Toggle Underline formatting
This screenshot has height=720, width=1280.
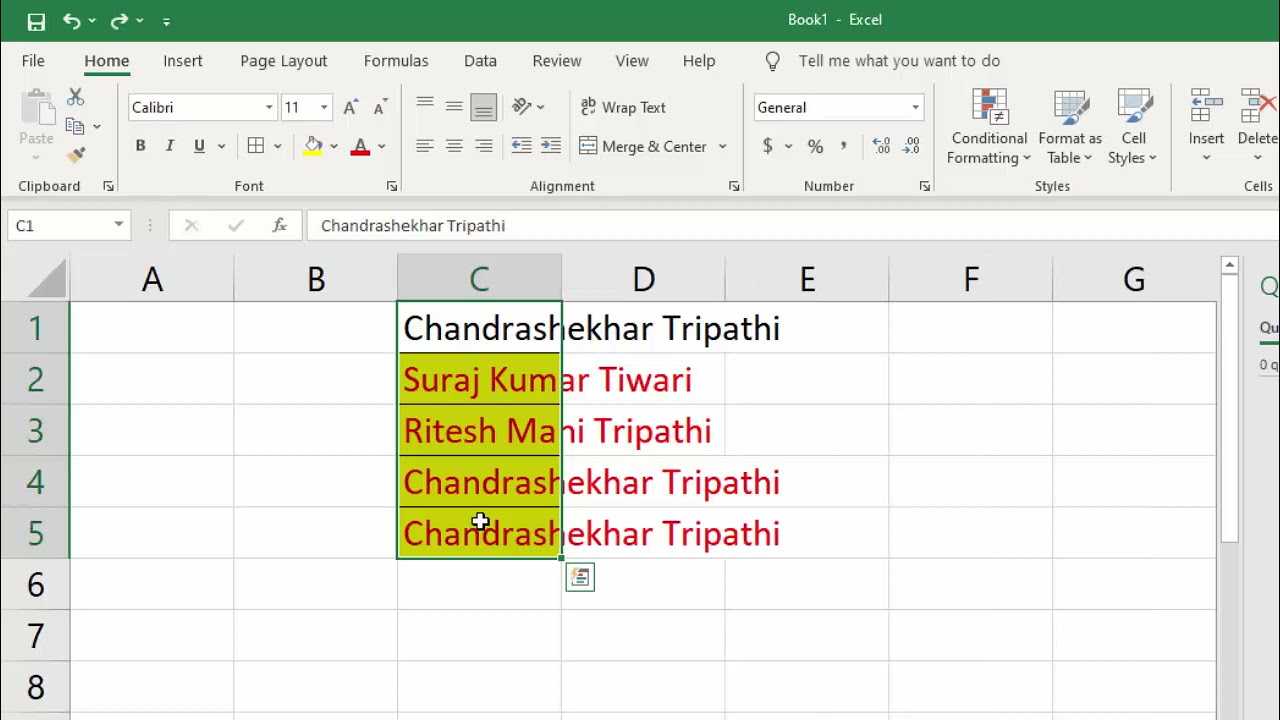tap(199, 146)
